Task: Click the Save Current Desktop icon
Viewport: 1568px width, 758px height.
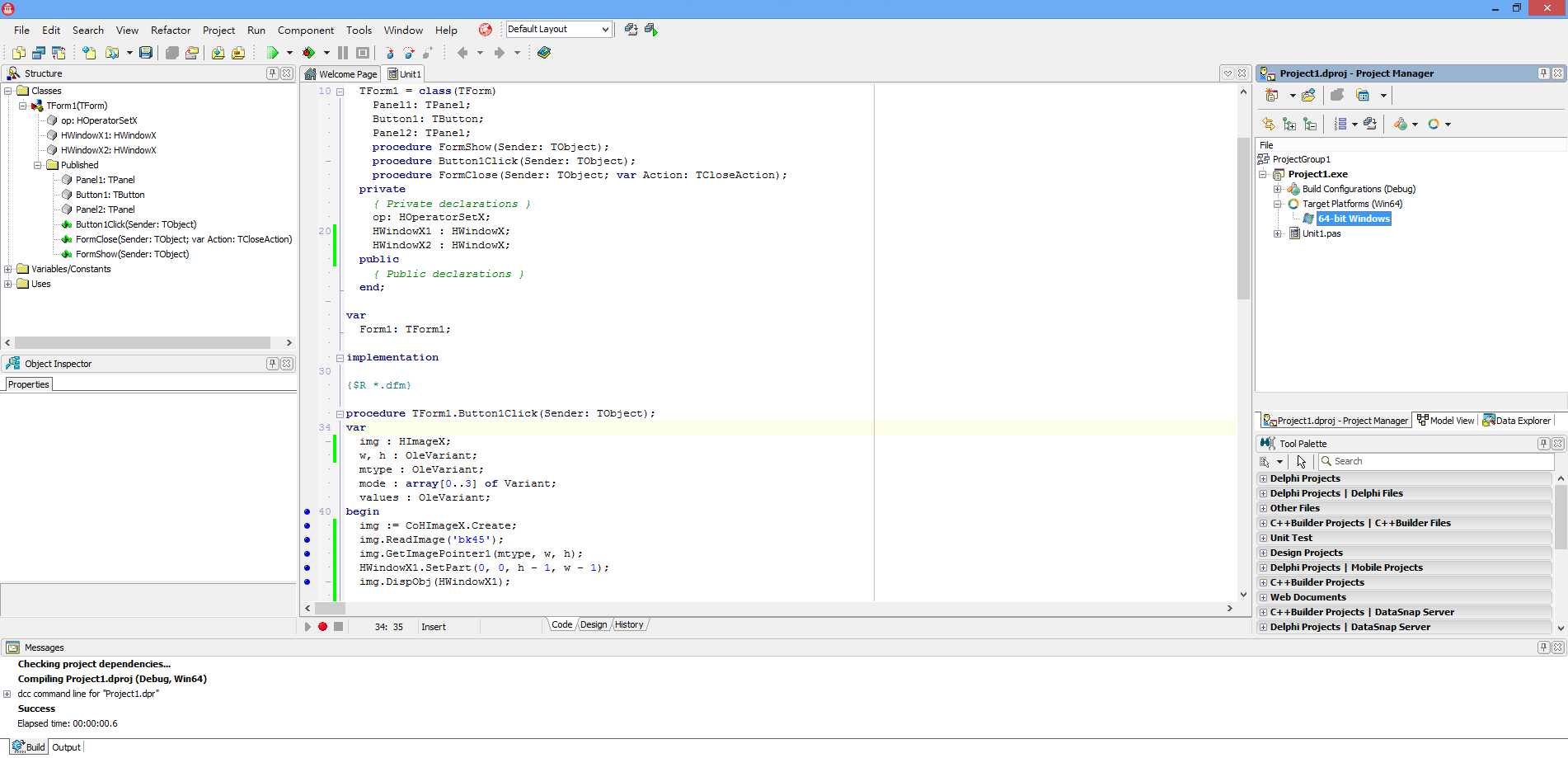Action: tap(631, 30)
